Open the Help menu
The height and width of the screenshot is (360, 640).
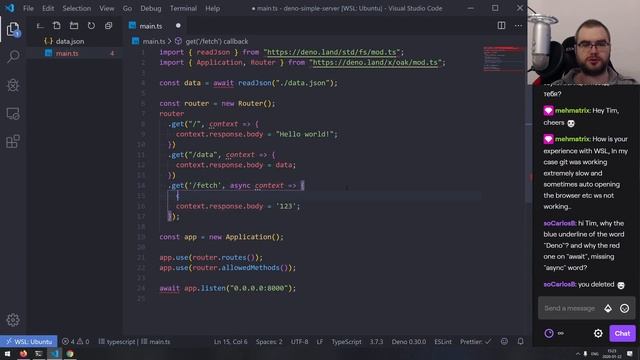coord(212,8)
